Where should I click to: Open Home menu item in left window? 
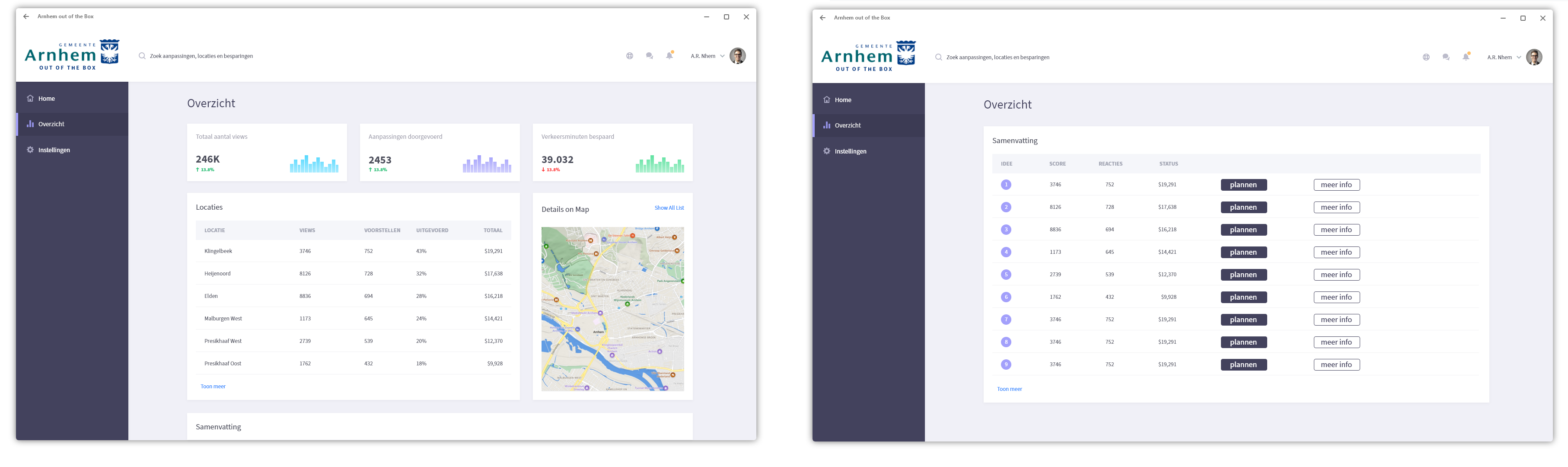coord(72,98)
